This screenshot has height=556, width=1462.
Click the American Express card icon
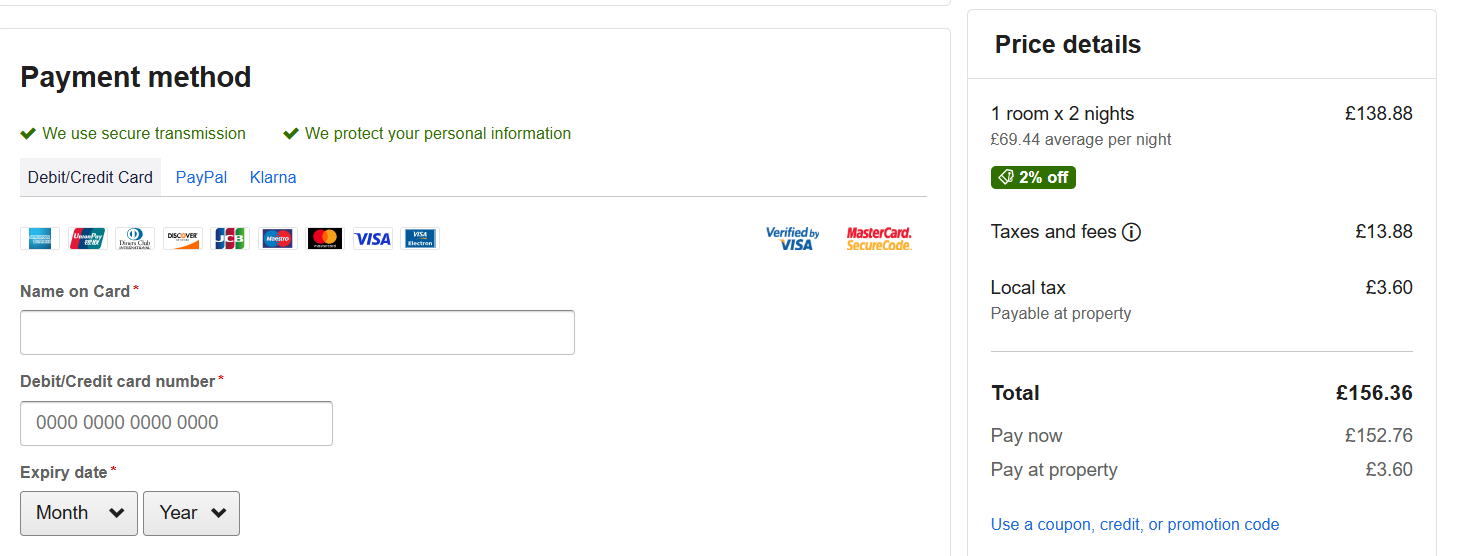point(40,239)
